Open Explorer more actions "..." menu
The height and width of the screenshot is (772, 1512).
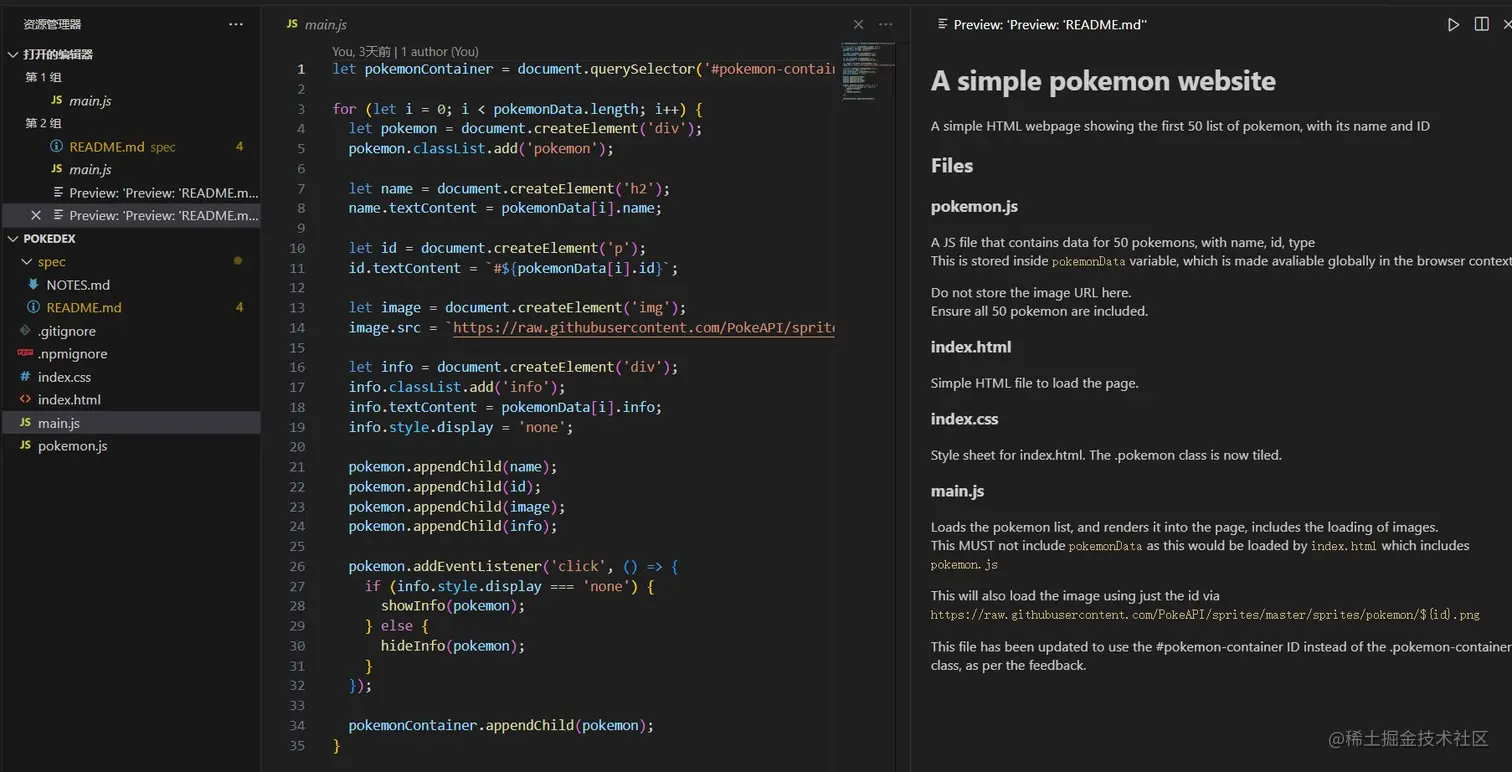click(235, 24)
